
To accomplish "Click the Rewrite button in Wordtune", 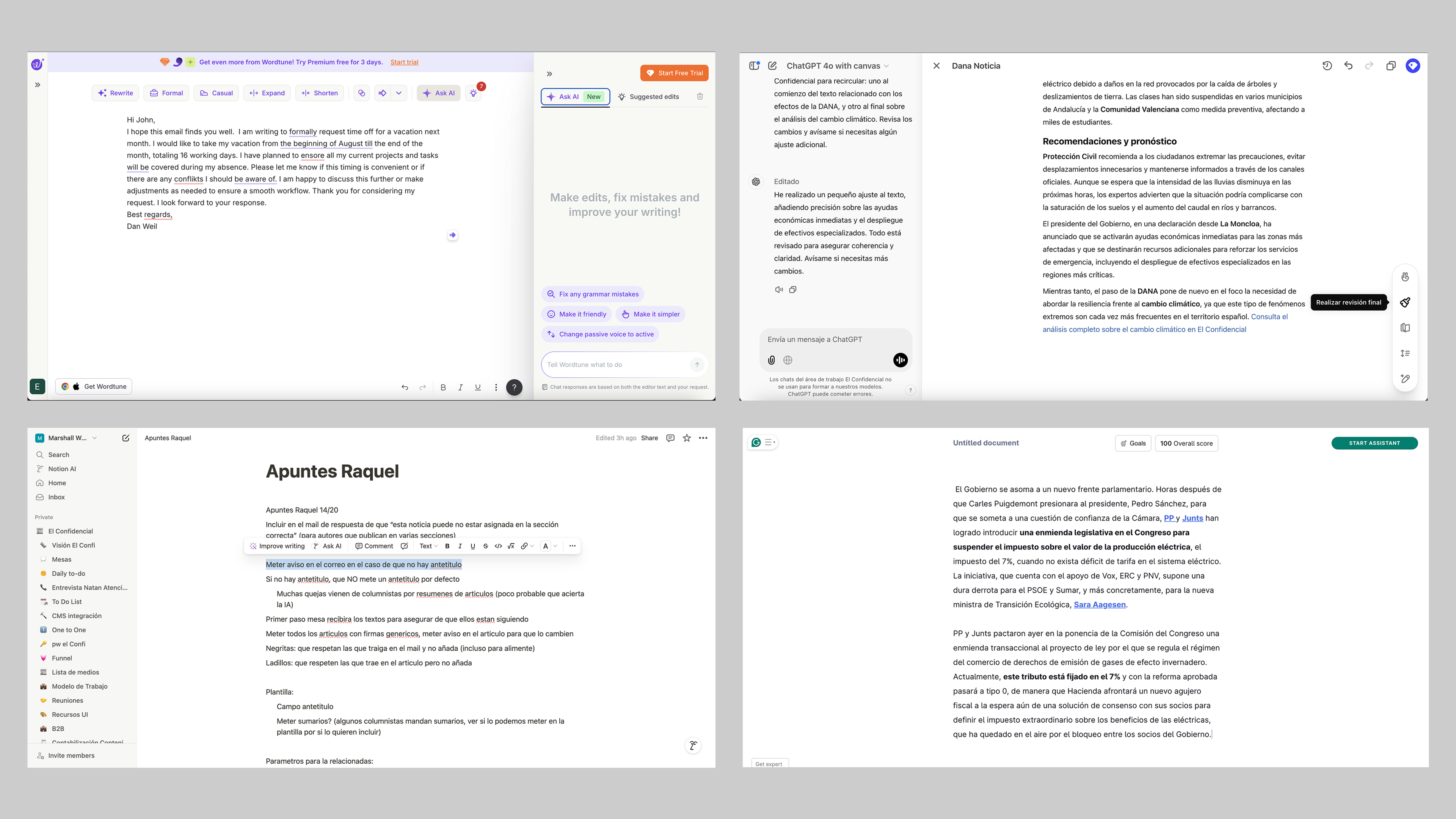I will coord(115,93).
